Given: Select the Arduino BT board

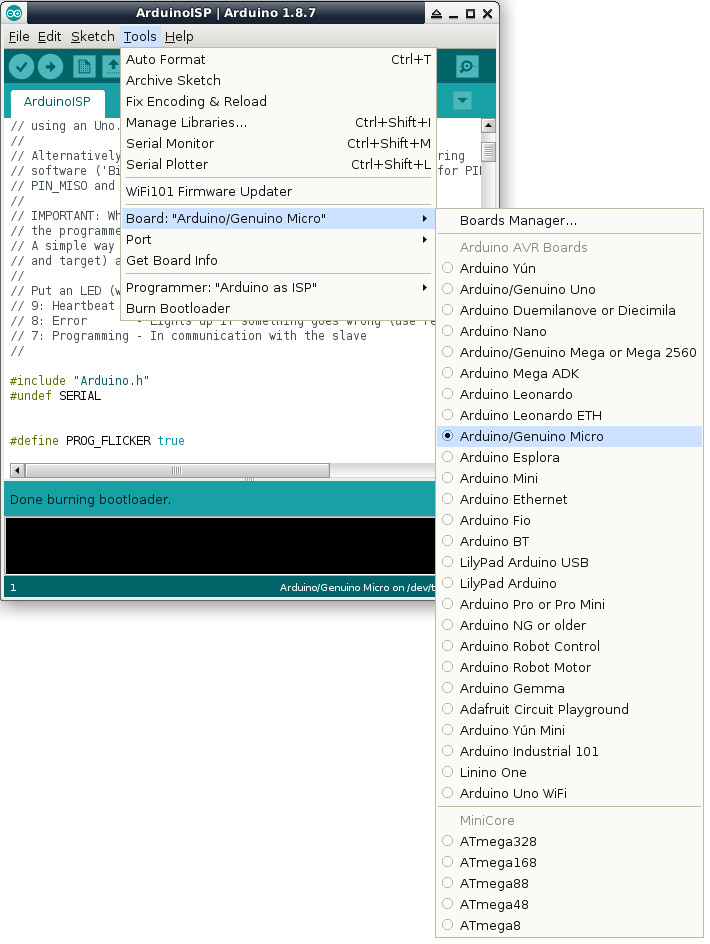Looking at the screenshot, I should pos(569,541).
